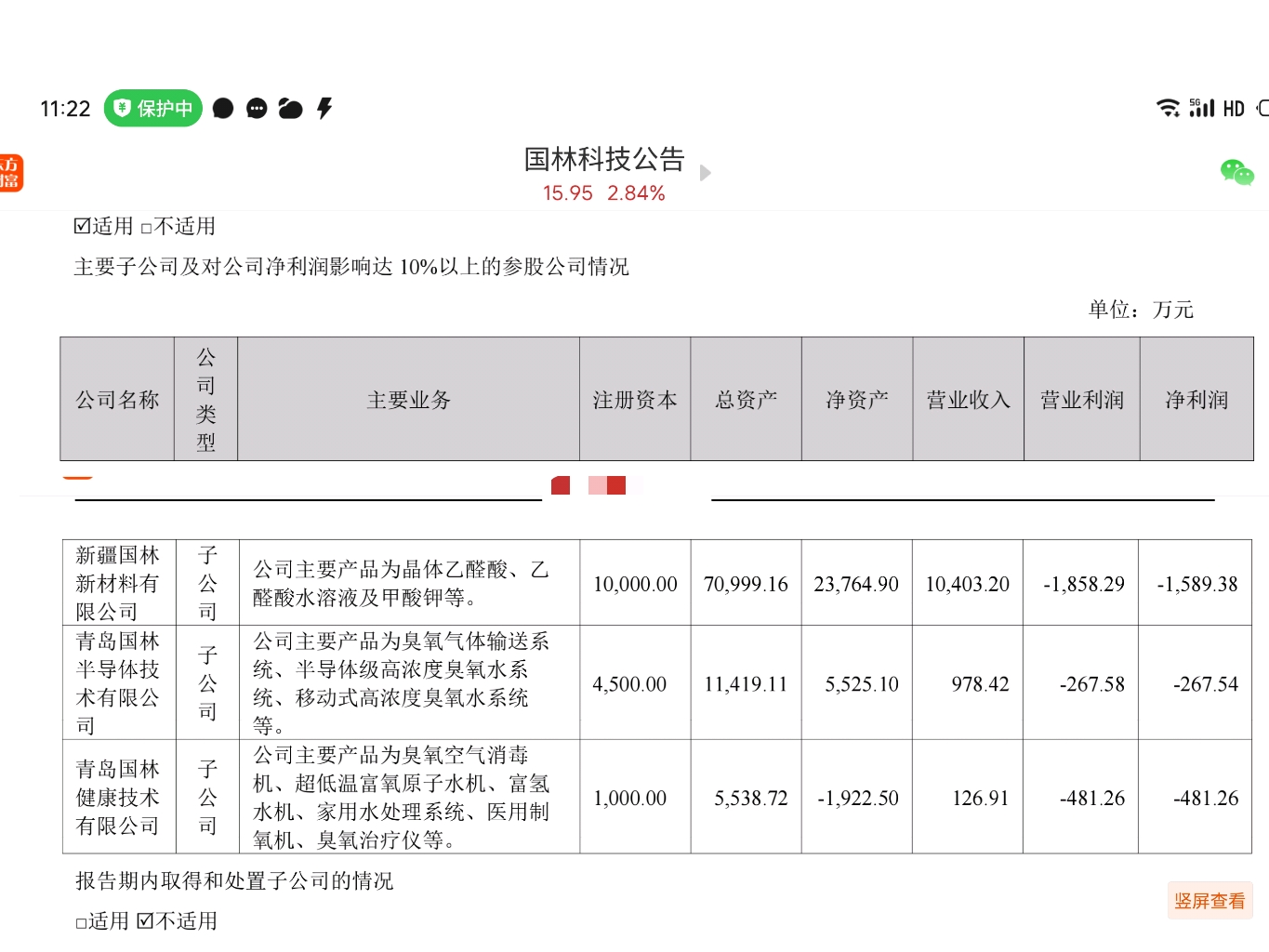Expand the arrow next to 国林科技公告 title
Viewport: 1269px width, 952px height.
point(706,173)
